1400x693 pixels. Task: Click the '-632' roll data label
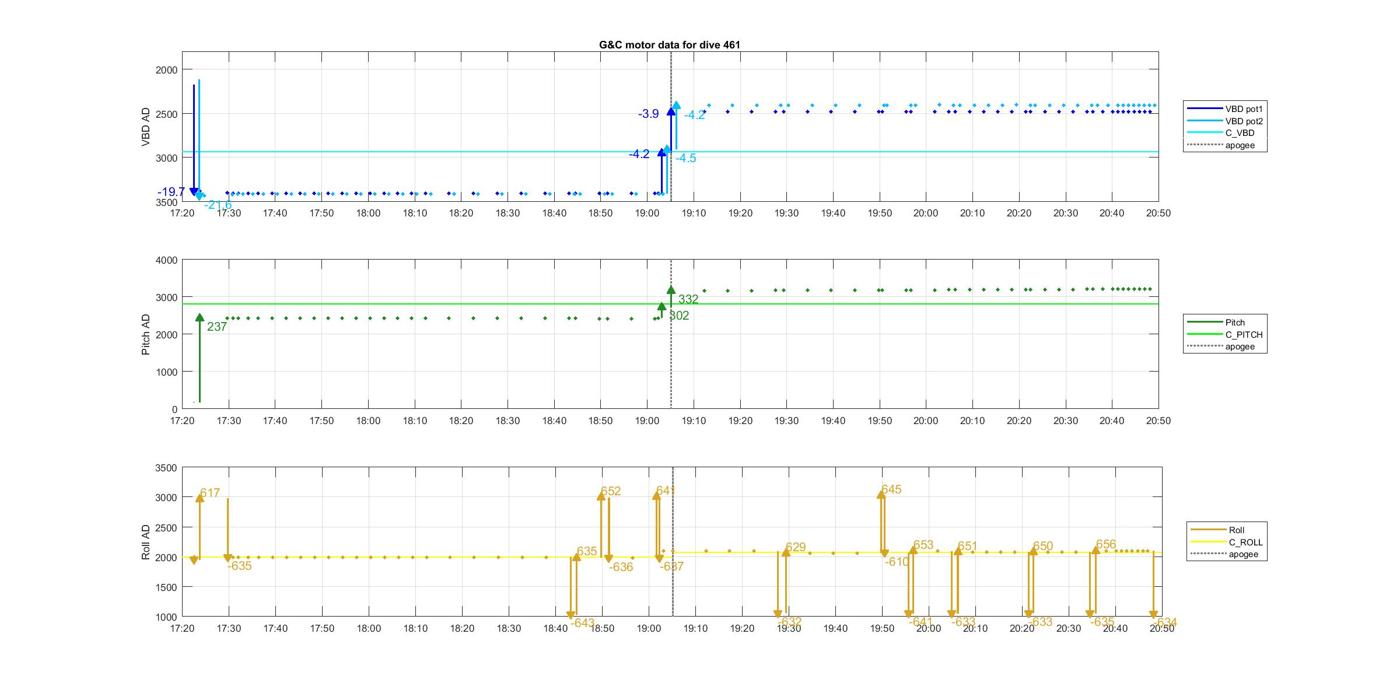click(789, 622)
